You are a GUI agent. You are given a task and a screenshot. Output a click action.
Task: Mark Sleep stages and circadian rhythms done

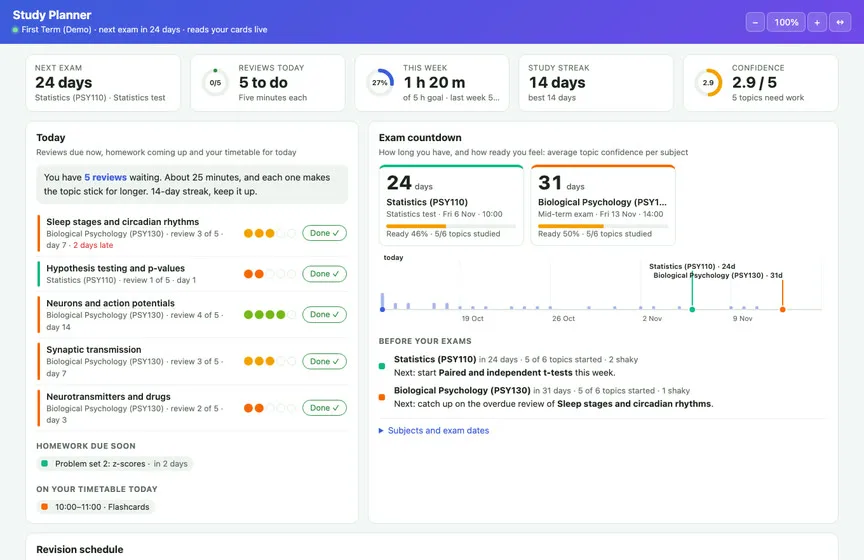click(x=325, y=233)
